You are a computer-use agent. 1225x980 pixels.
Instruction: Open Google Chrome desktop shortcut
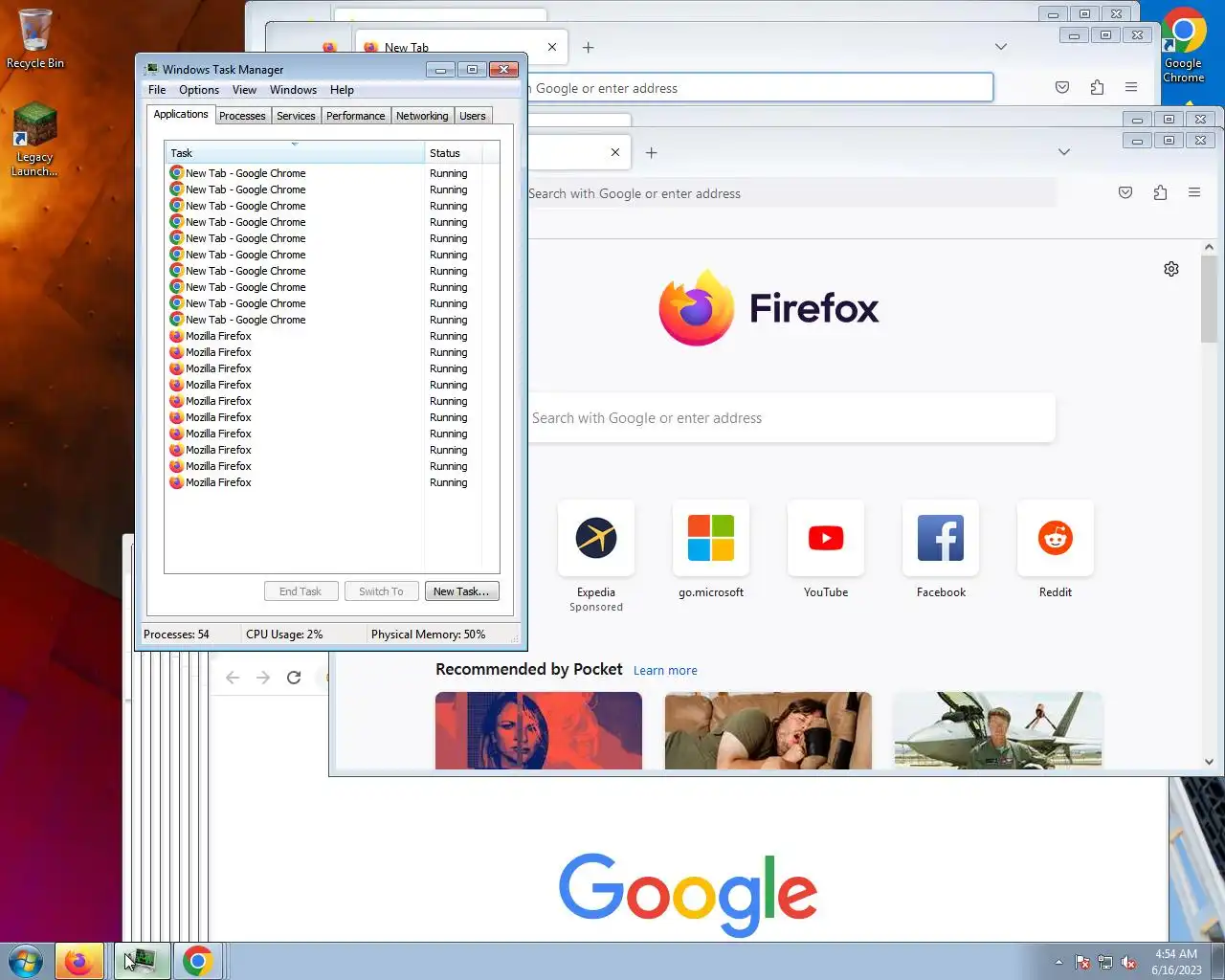pos(1184,45)
